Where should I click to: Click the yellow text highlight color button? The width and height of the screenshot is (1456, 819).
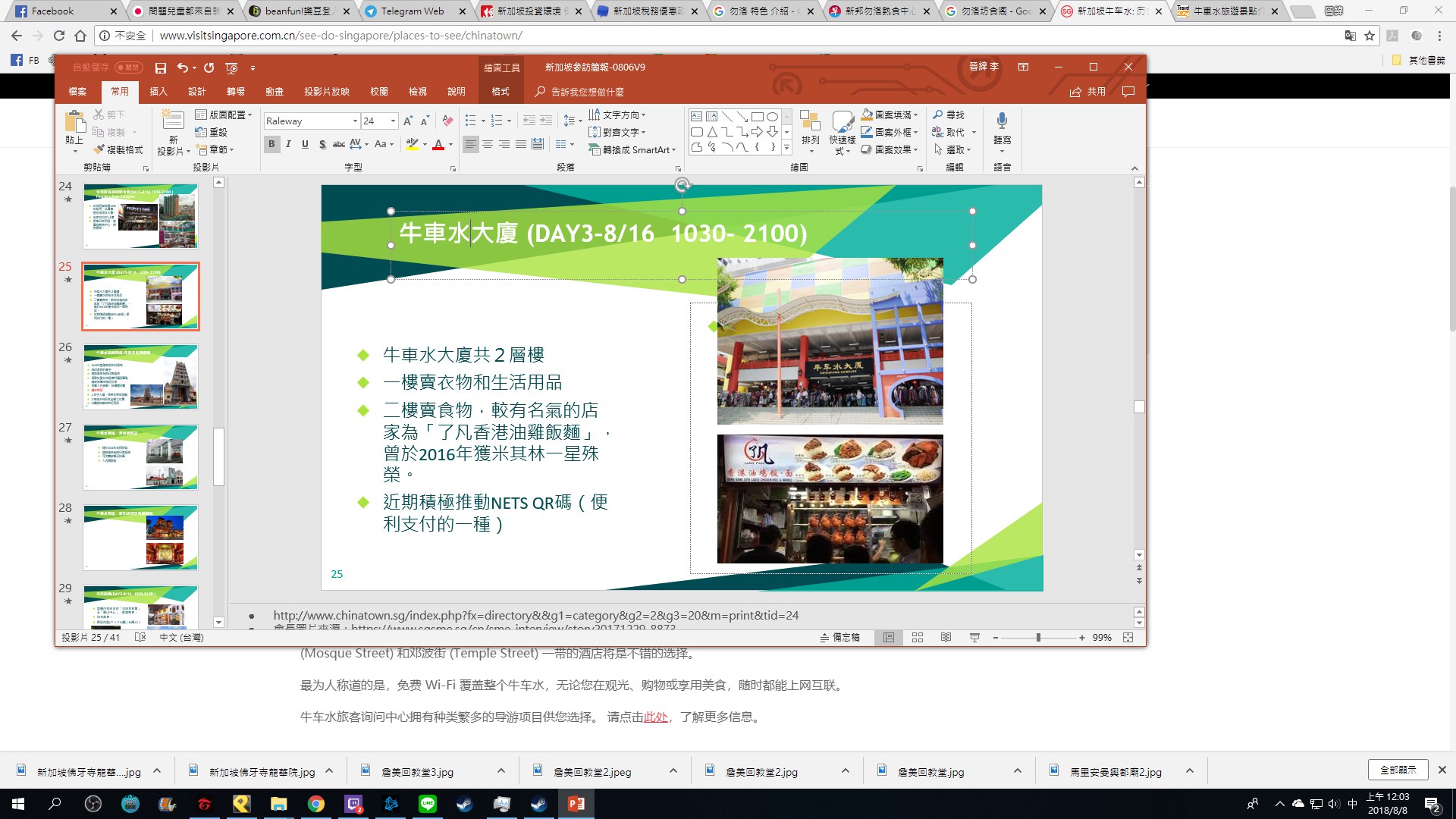click(x=413, y=144)
